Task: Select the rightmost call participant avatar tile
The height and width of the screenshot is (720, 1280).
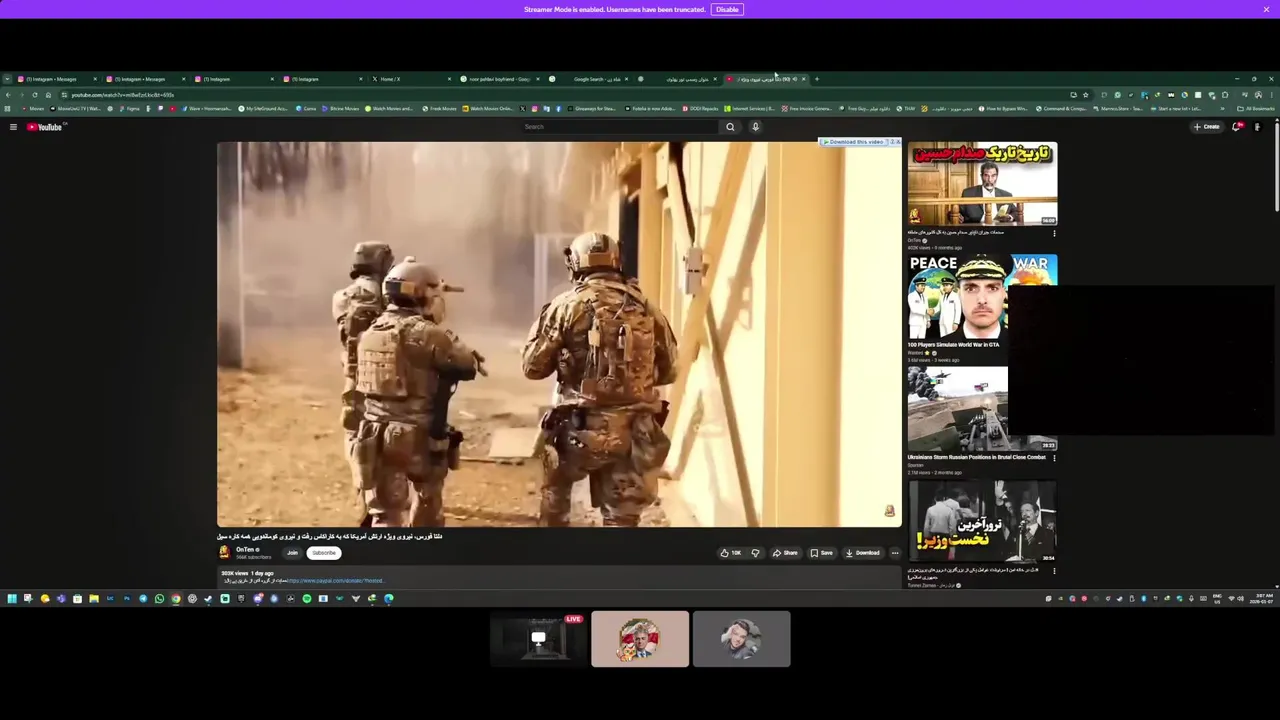Action: coord(742,639)
